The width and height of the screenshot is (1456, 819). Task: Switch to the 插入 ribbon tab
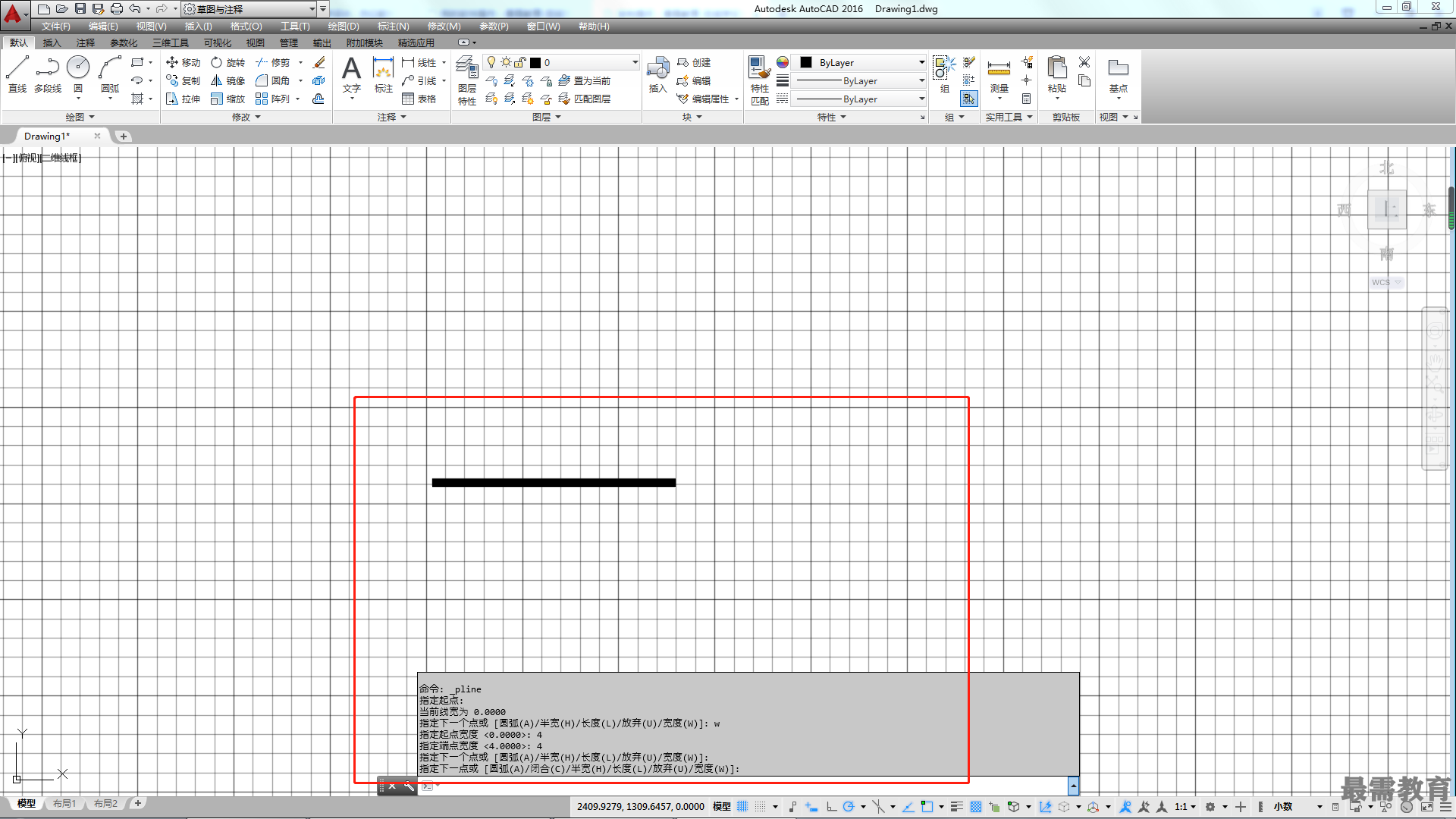[52, 42]
